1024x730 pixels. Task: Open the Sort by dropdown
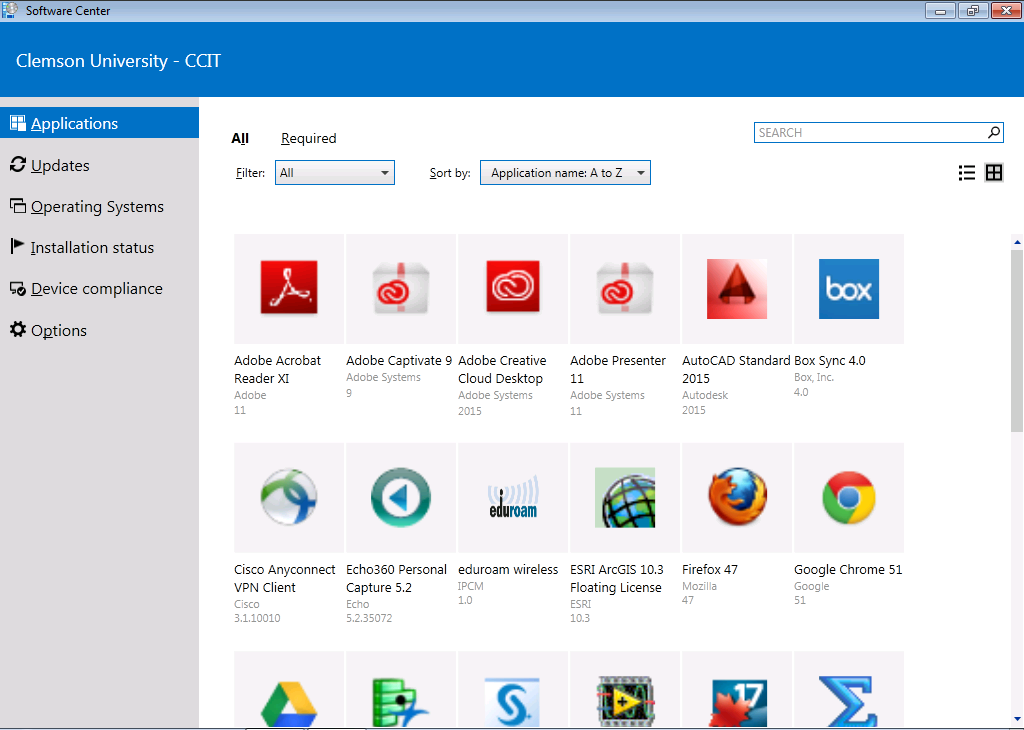pyautogui.click(x=565, y=172)
